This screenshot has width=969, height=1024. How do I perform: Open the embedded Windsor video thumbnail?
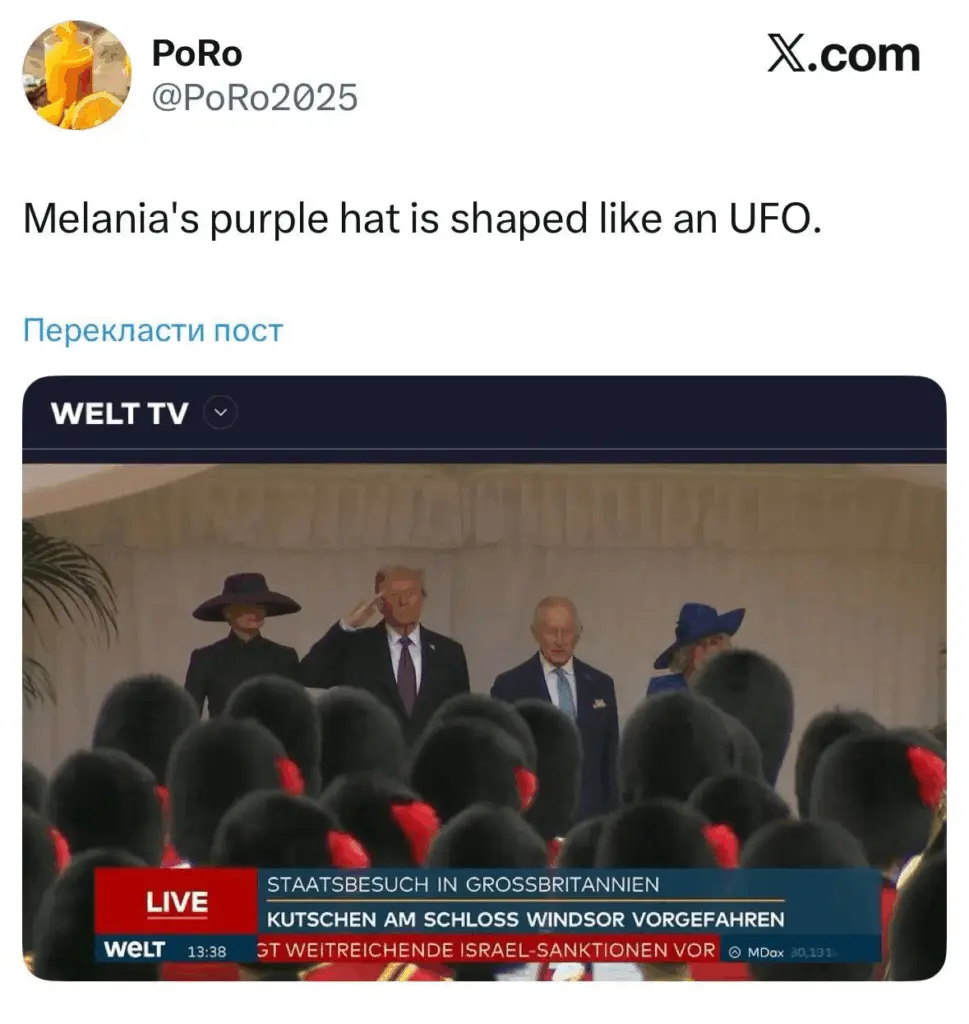click(484, 722)
